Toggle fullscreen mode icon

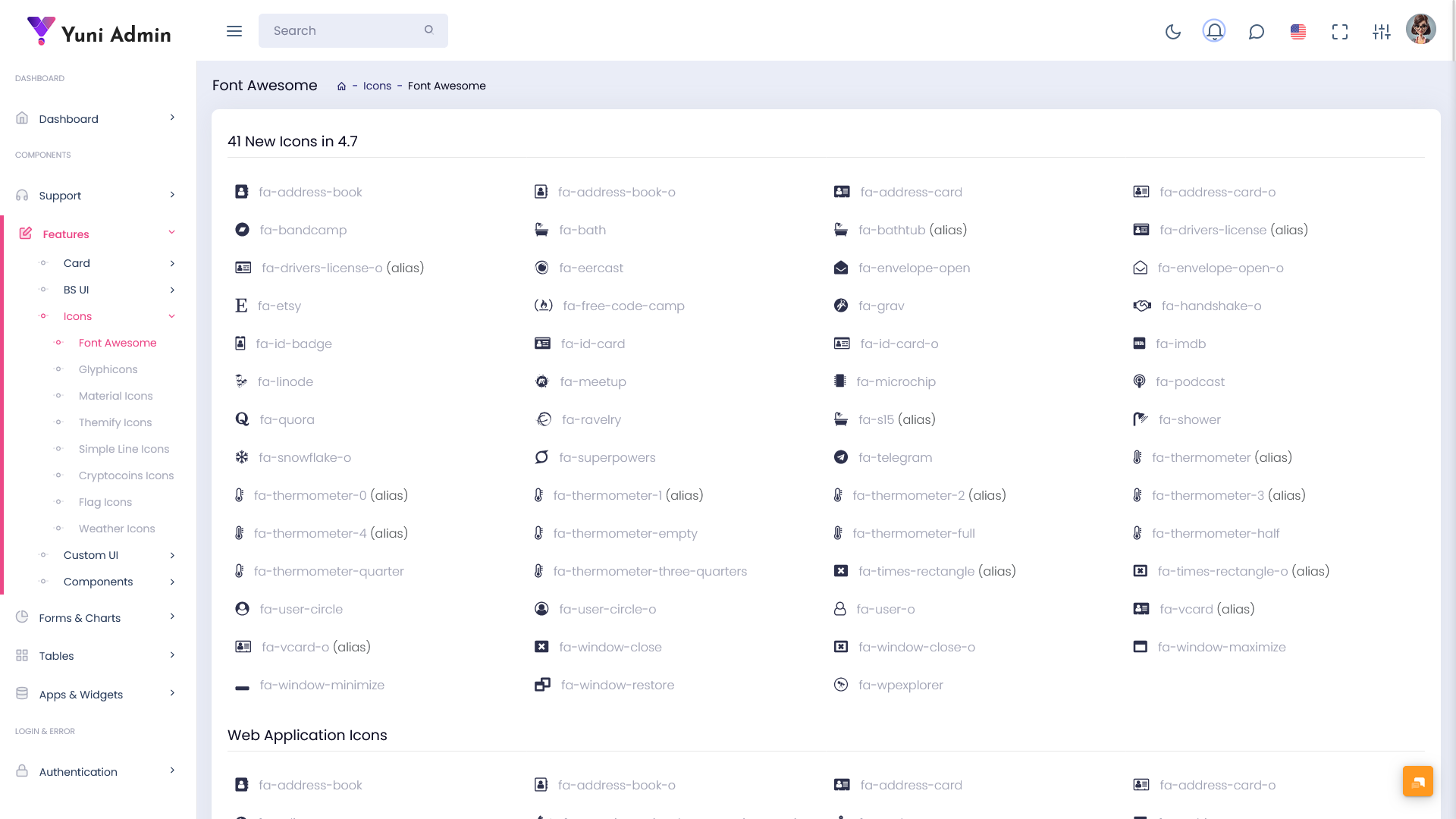click(x=1340, y=31)
